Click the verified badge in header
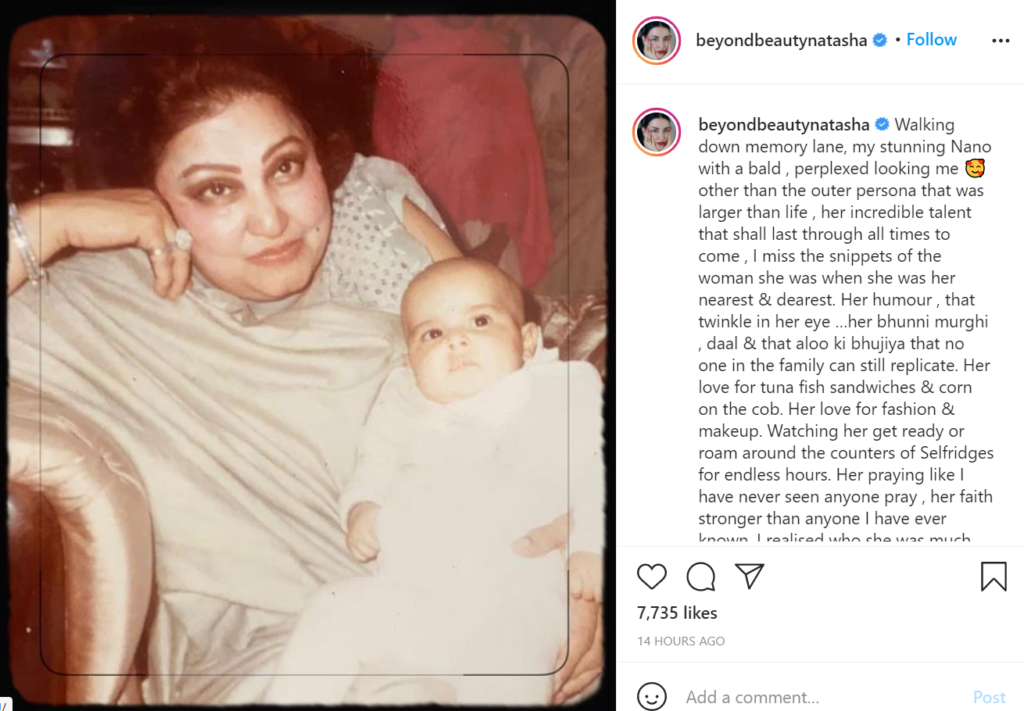Screen dimensions: 1024x711 880,40
